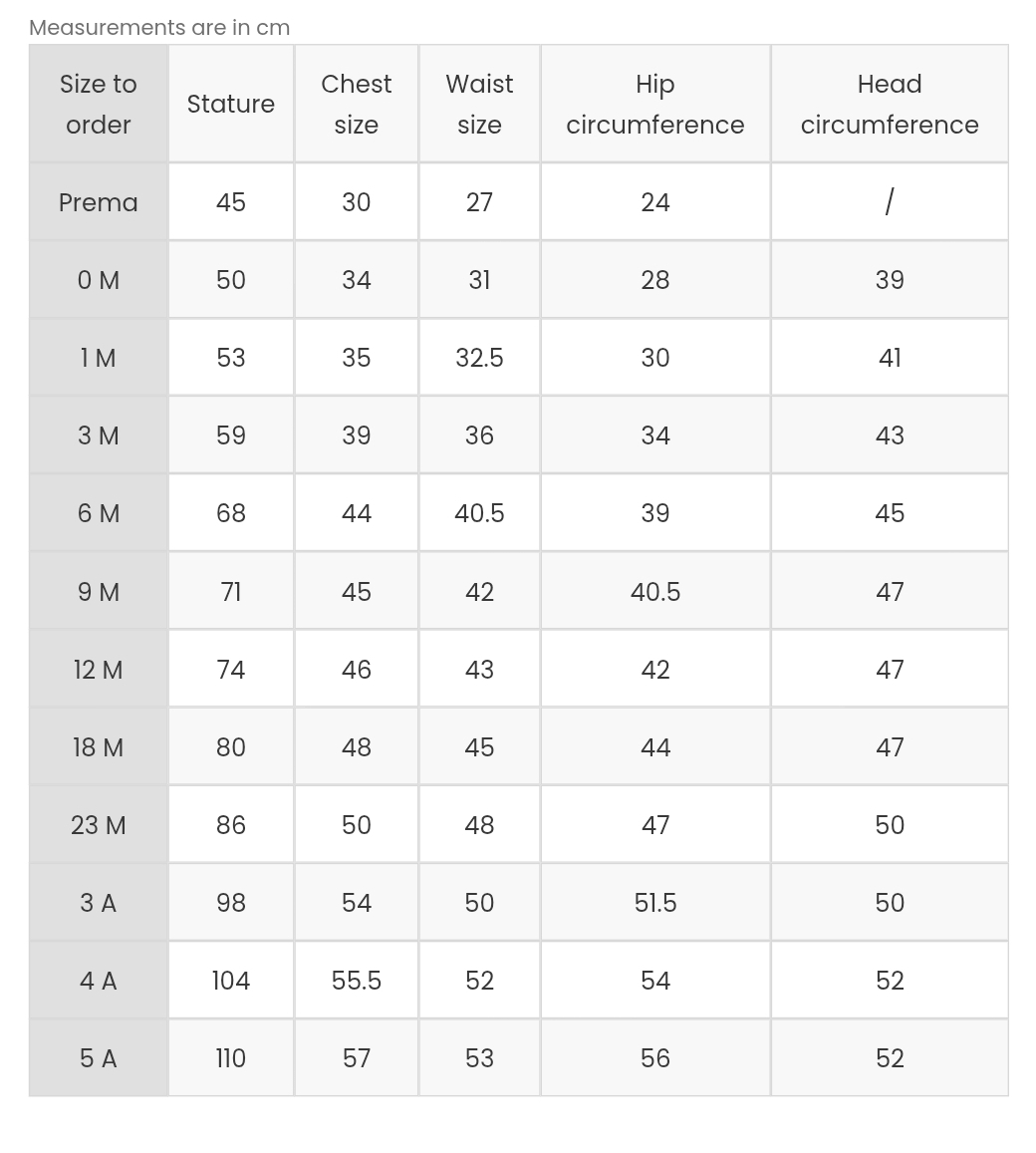Click the 0 M size row label
Screen dimensions: 1036x1153
point(99,280)
